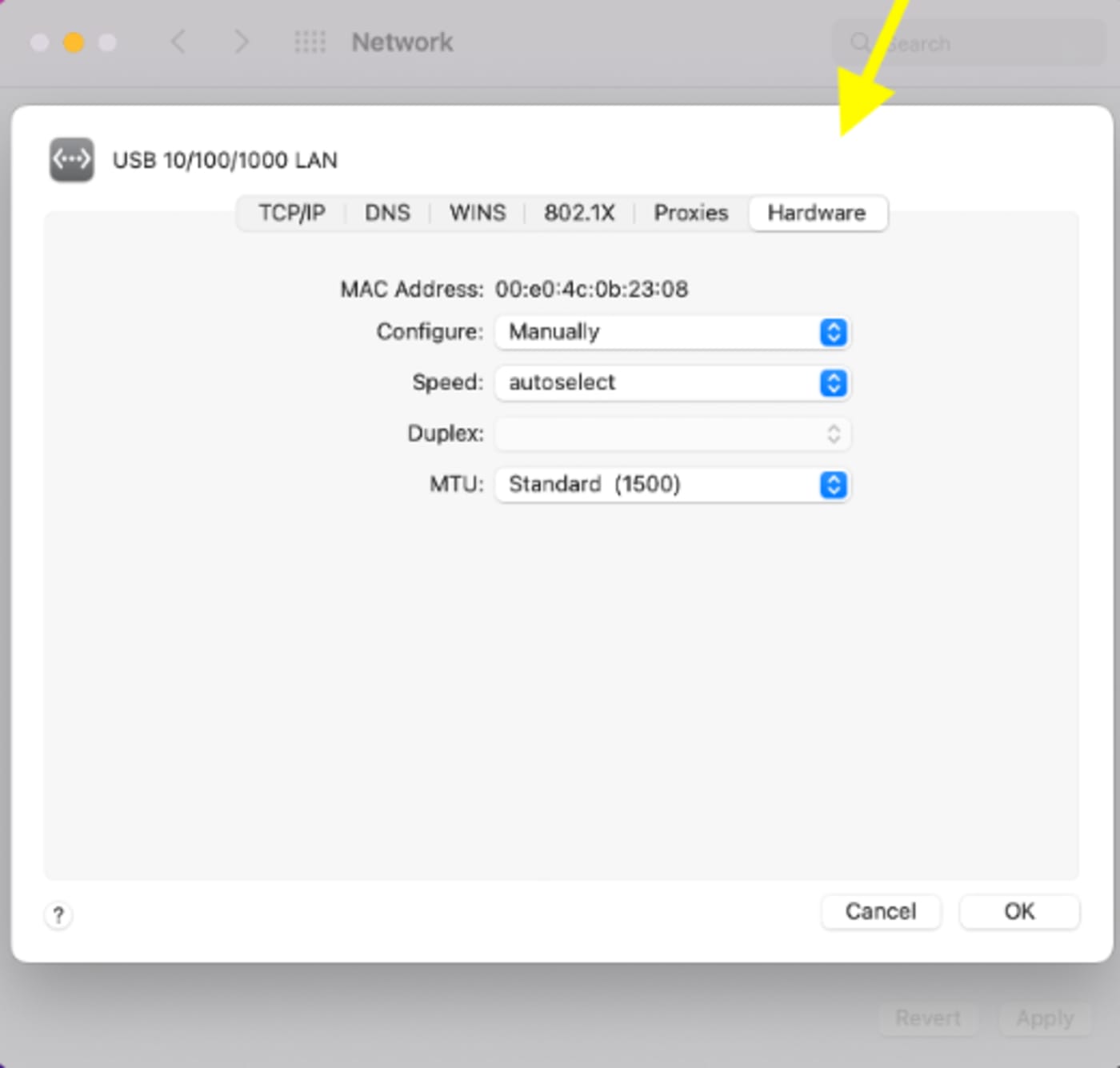Click the search magnifying glass icon
The image size is (1120, 1068).
(x=859, y=42)
